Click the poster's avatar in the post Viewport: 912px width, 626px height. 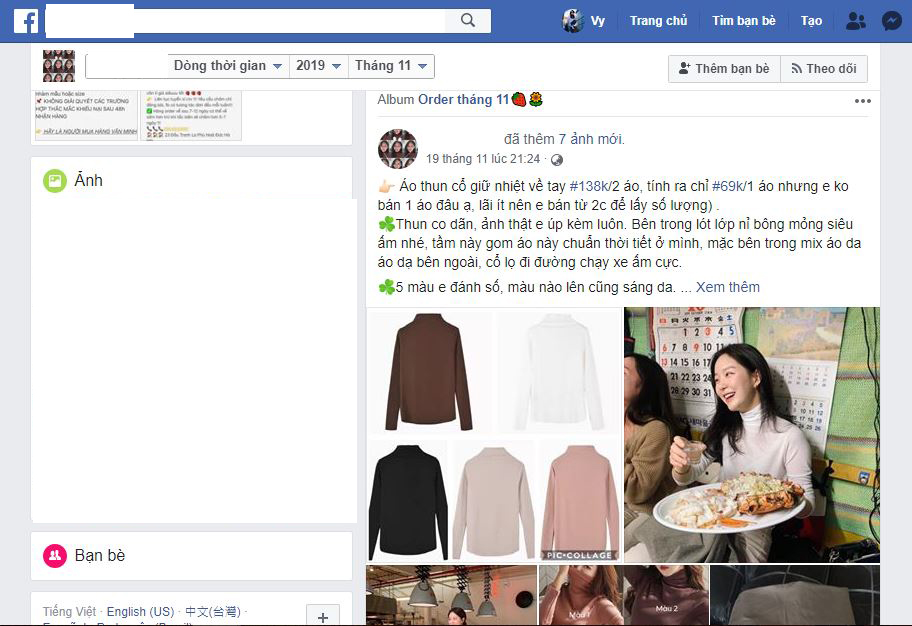pyautogui.click(x=398, y=148)
